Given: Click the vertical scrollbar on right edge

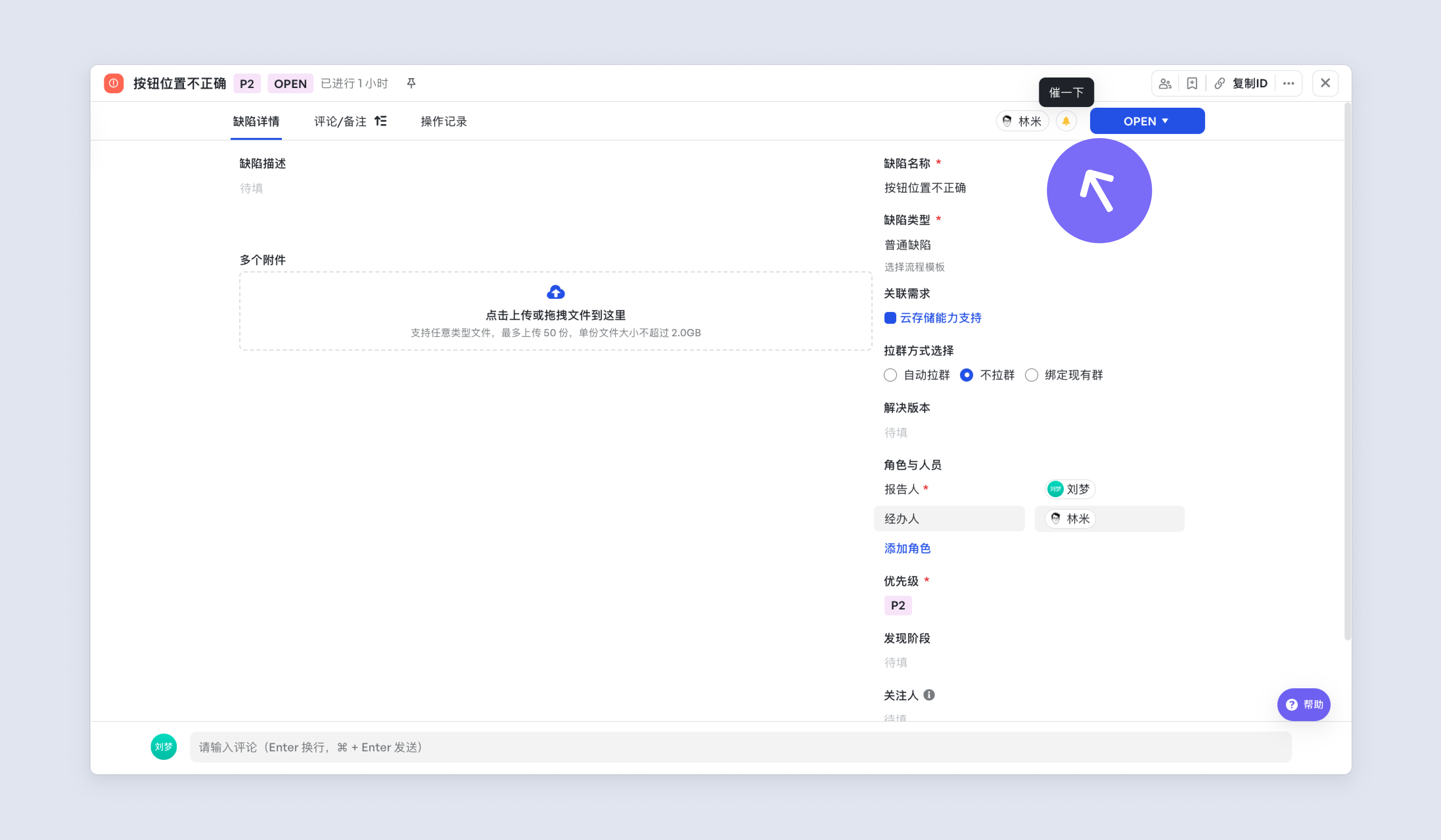Looking at the screenshot, I should pyautogui.click(x=1347, y=371).
